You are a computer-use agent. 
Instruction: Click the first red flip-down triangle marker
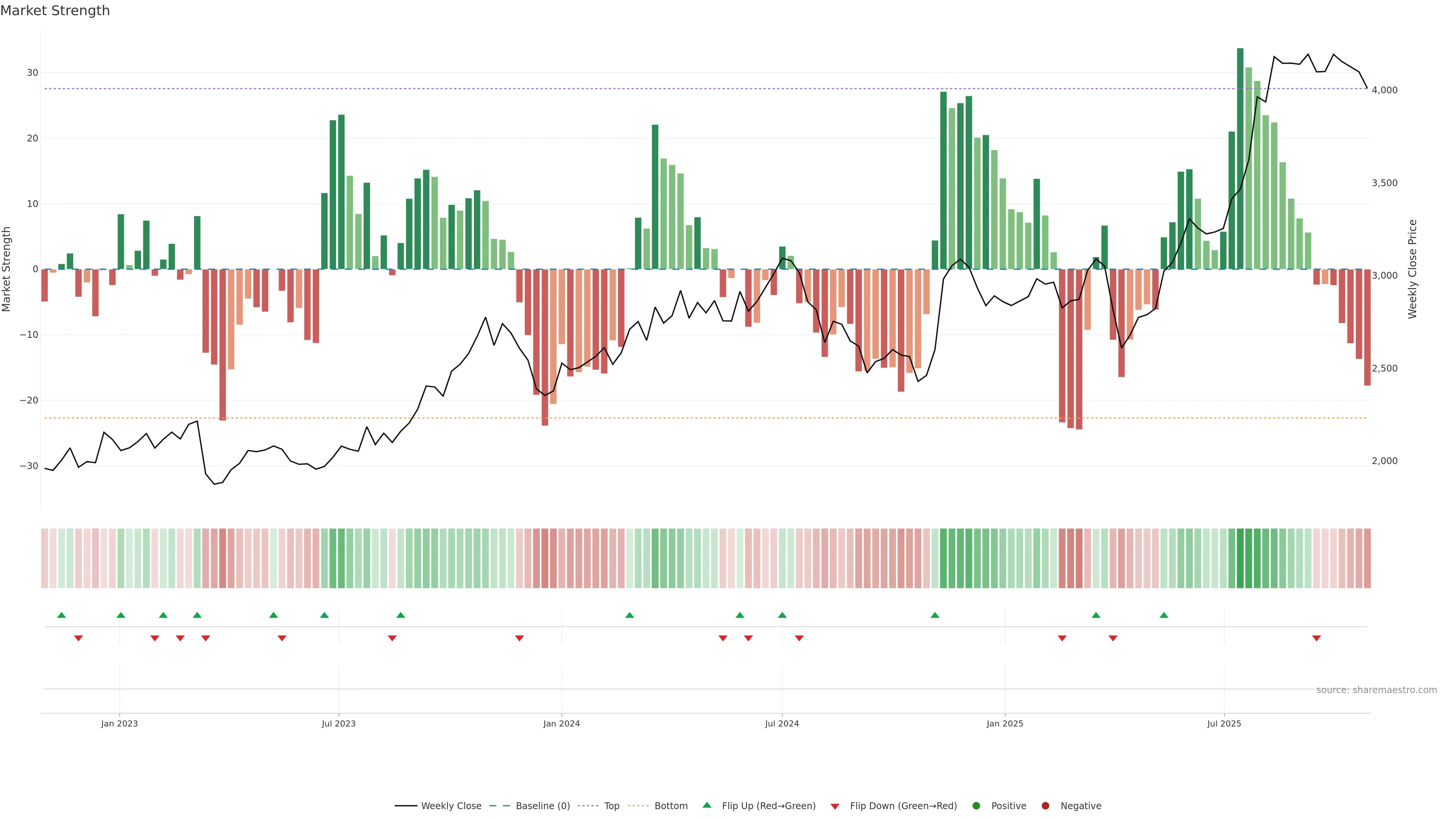[x=78, y=638]
